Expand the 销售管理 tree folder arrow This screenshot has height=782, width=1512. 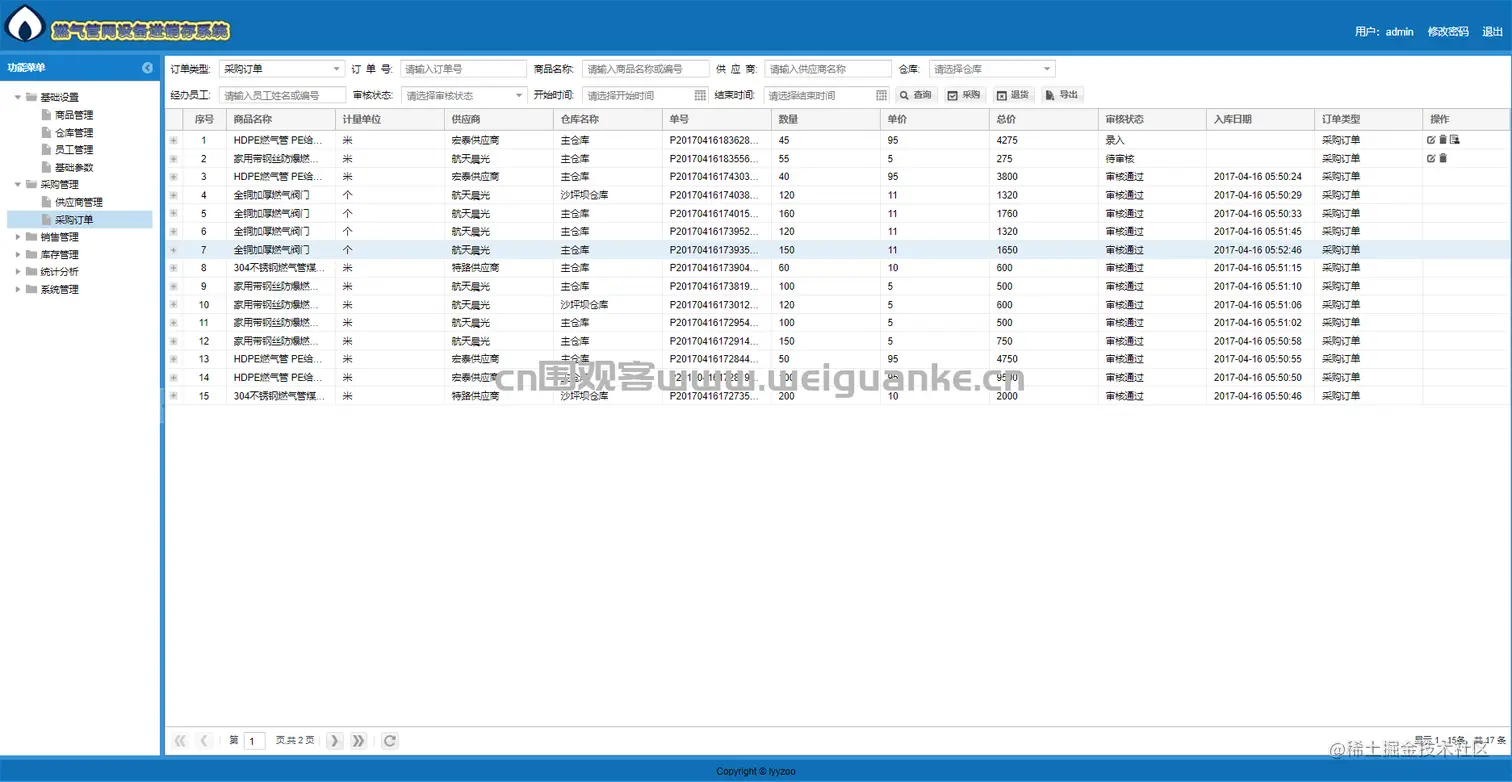[x=17, y=237]
